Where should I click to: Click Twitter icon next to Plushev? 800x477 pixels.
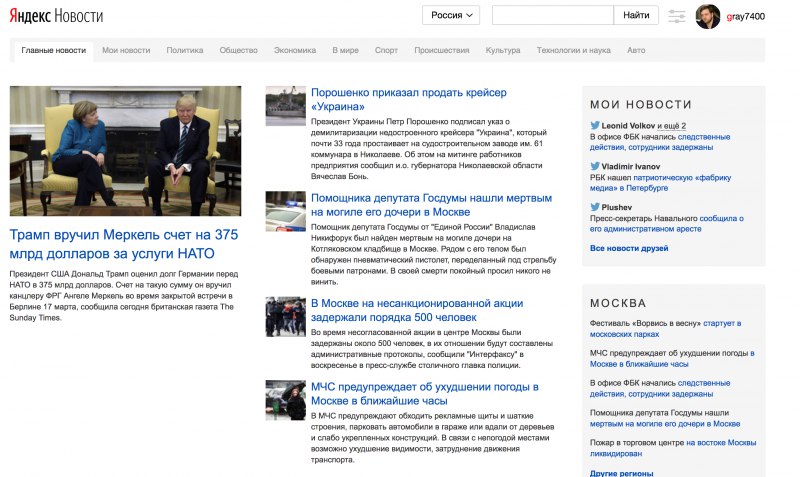point(595,207)
